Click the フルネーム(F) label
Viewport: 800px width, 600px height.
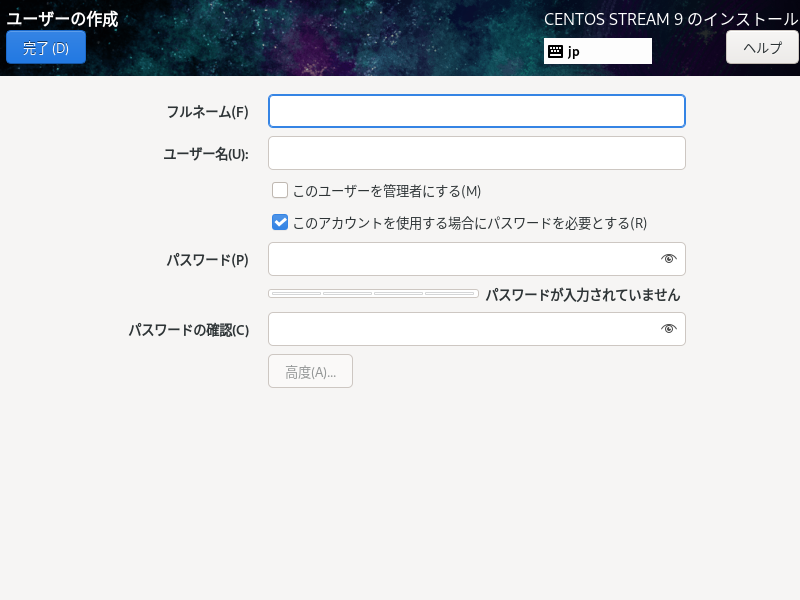[x=208, y=112]
